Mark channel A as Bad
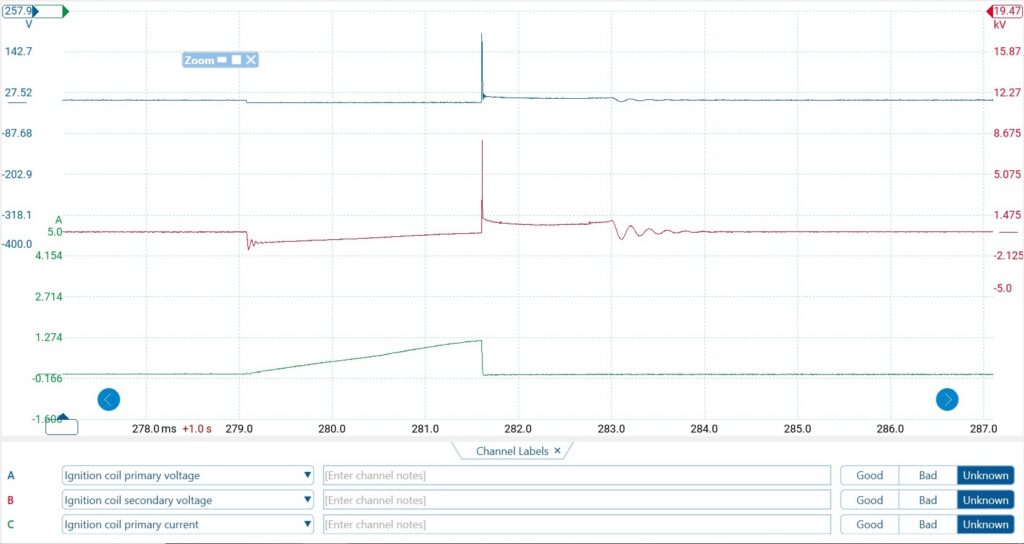 pos(927,476)
